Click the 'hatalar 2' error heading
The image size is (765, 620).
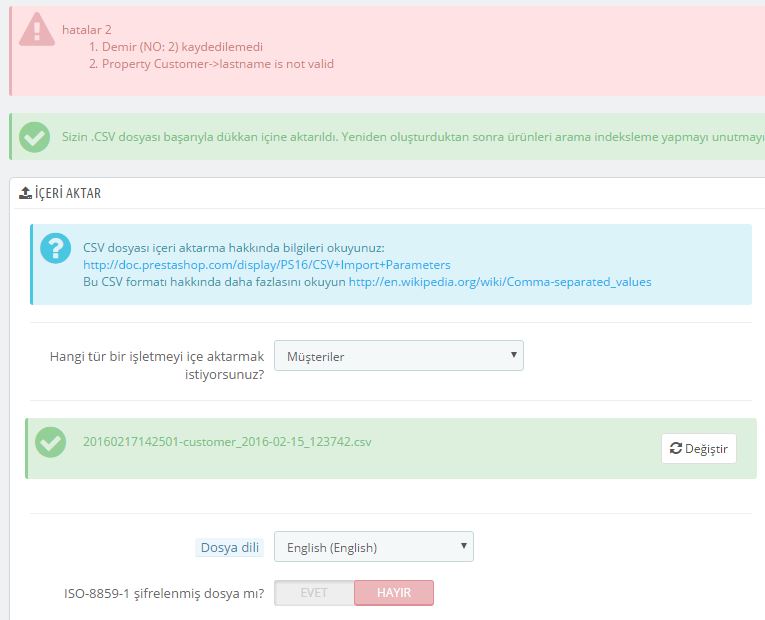pos(87,30)
